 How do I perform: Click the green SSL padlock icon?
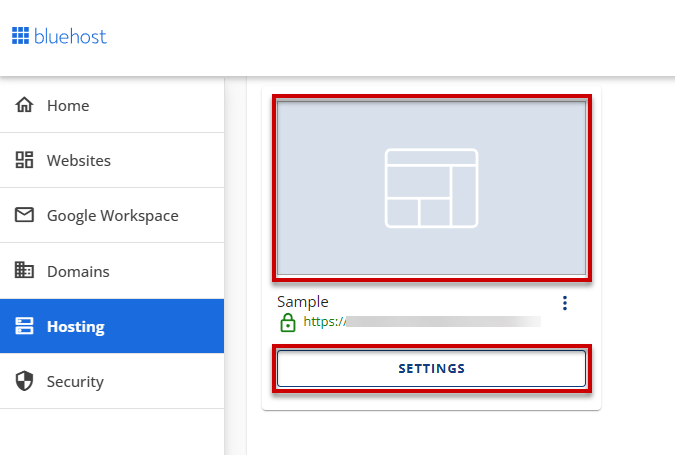(x=288, y=322)
